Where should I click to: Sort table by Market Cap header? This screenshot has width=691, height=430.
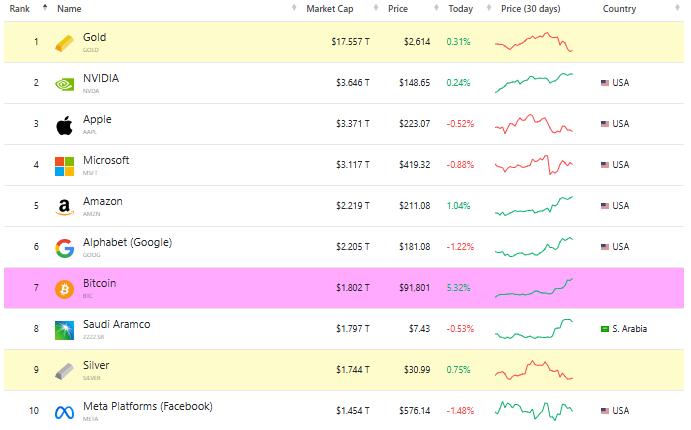tap(330, 9)
